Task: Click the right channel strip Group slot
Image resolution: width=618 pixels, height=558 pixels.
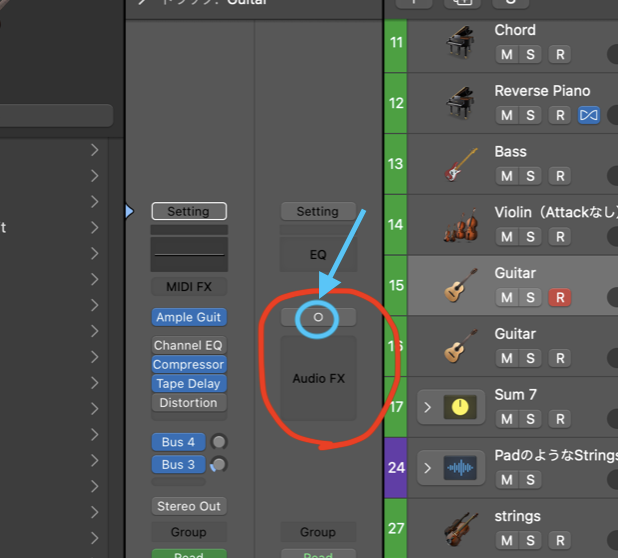Action: pyautogui.click(x=318, y=532)
